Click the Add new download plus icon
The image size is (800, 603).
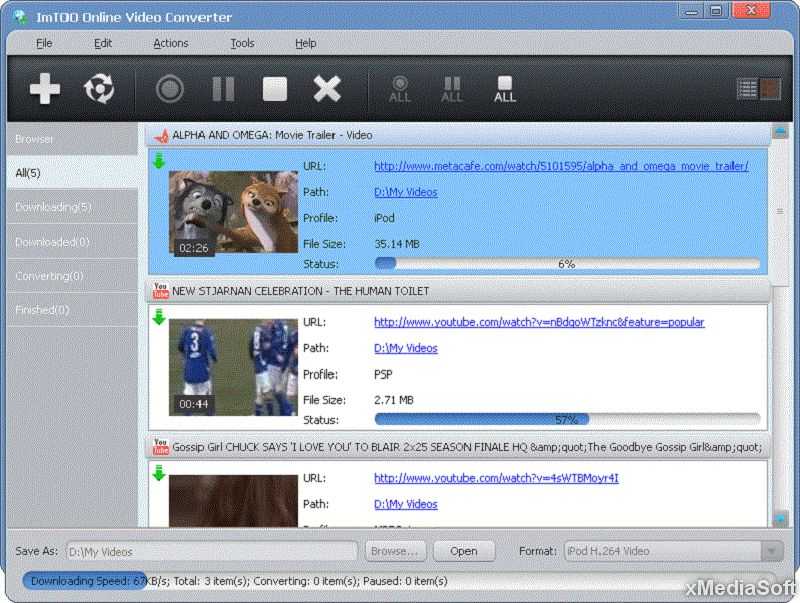point(45,89)
